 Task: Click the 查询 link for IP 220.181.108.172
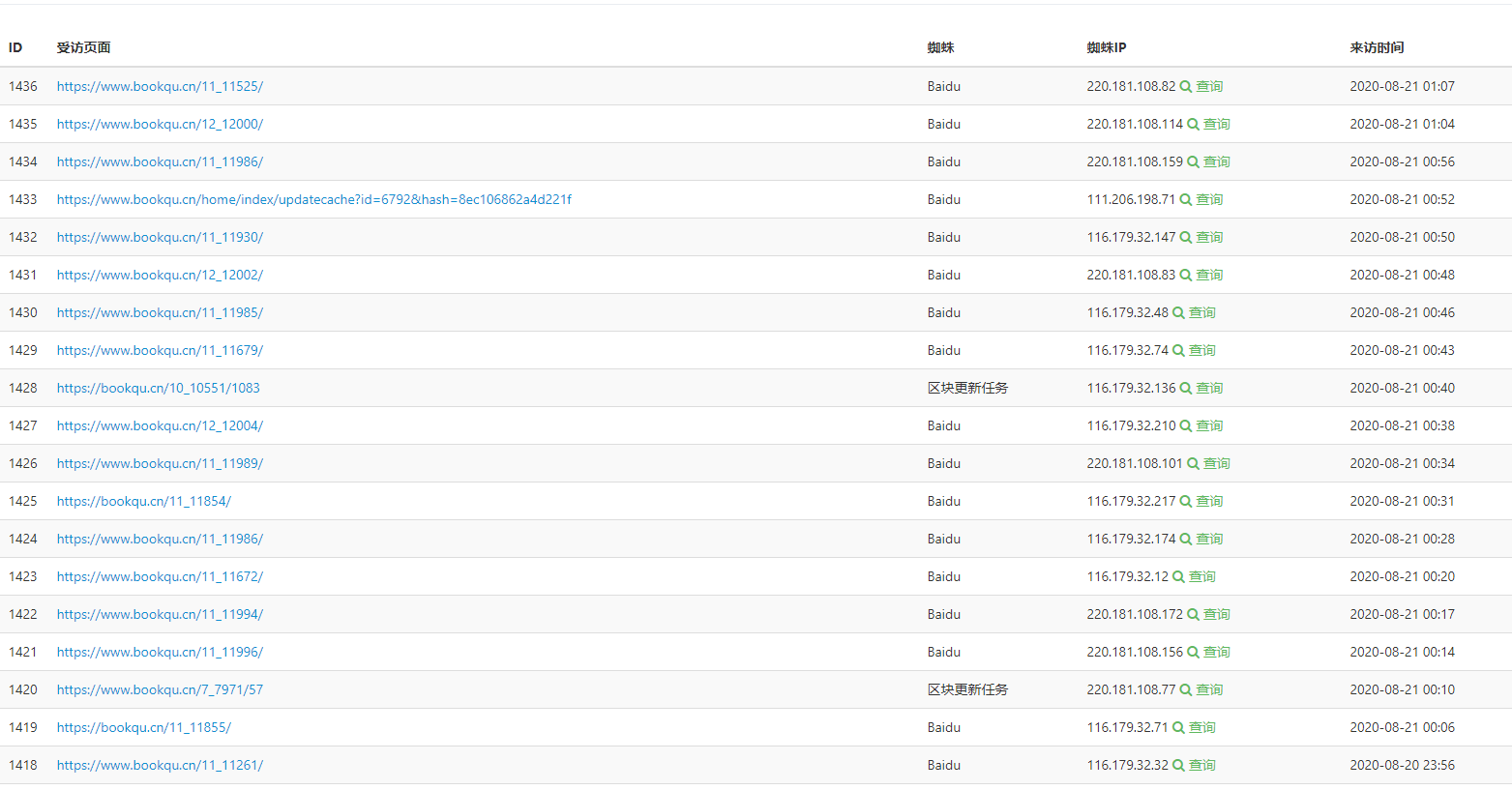pyautogui.click(x=1217, y=614)
